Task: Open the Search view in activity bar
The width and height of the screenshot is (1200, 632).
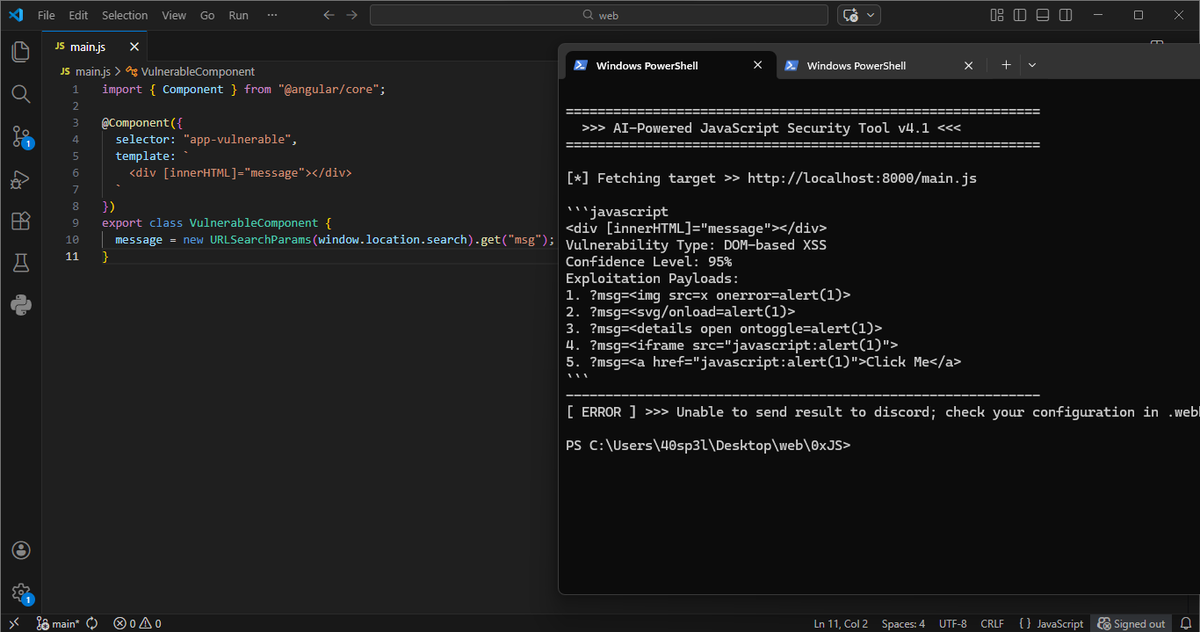Action: (x=21, y=94)
